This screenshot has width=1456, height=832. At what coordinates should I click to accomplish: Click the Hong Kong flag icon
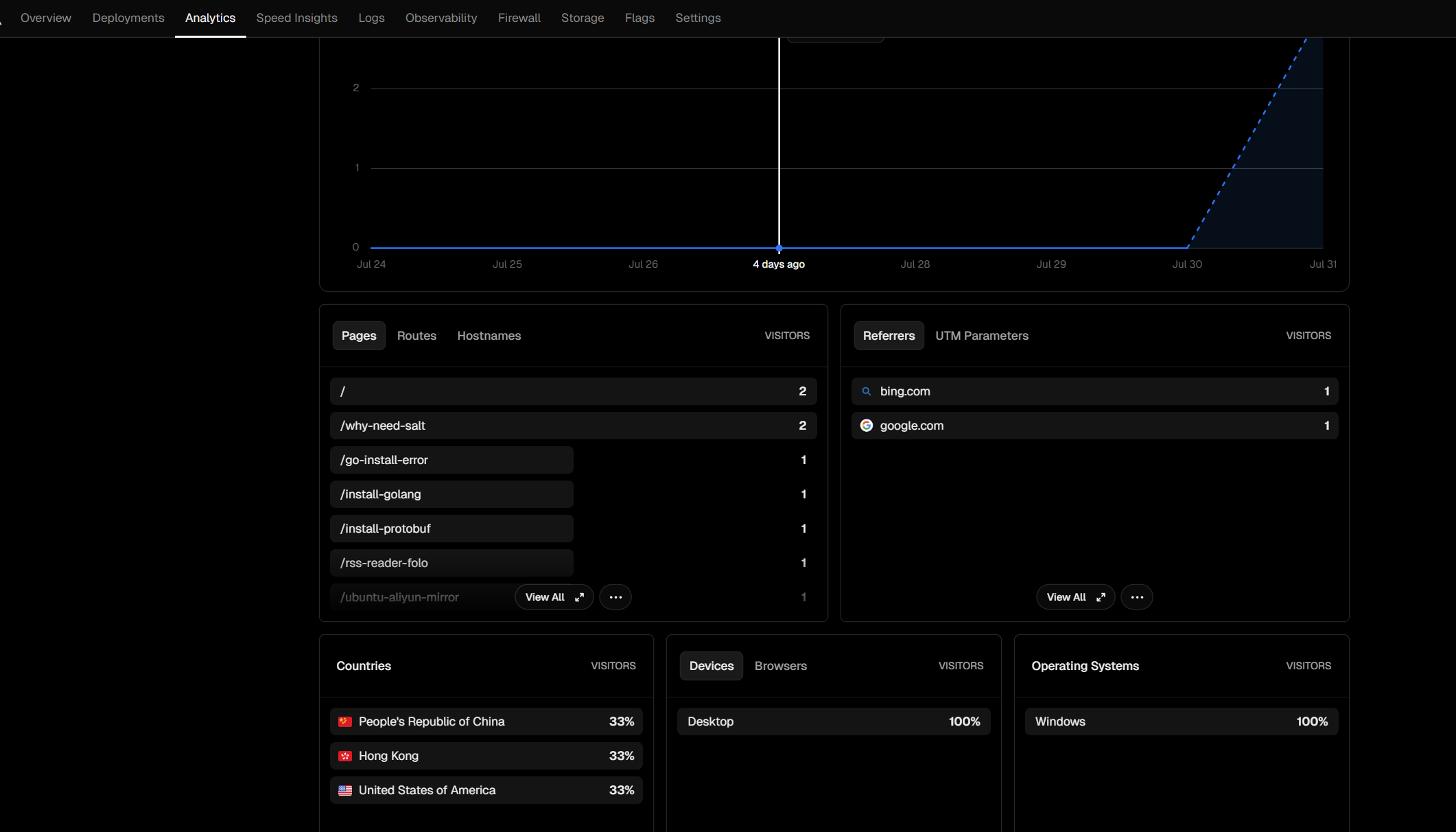pyautogui.click(x=345, y=756)
